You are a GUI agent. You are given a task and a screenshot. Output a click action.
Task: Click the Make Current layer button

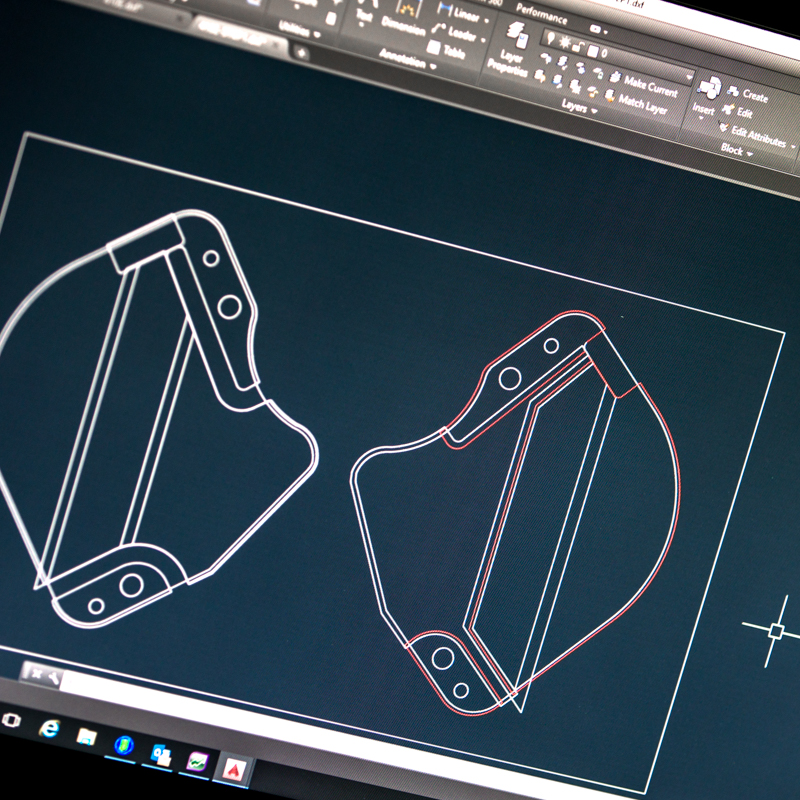click(644, 84)
